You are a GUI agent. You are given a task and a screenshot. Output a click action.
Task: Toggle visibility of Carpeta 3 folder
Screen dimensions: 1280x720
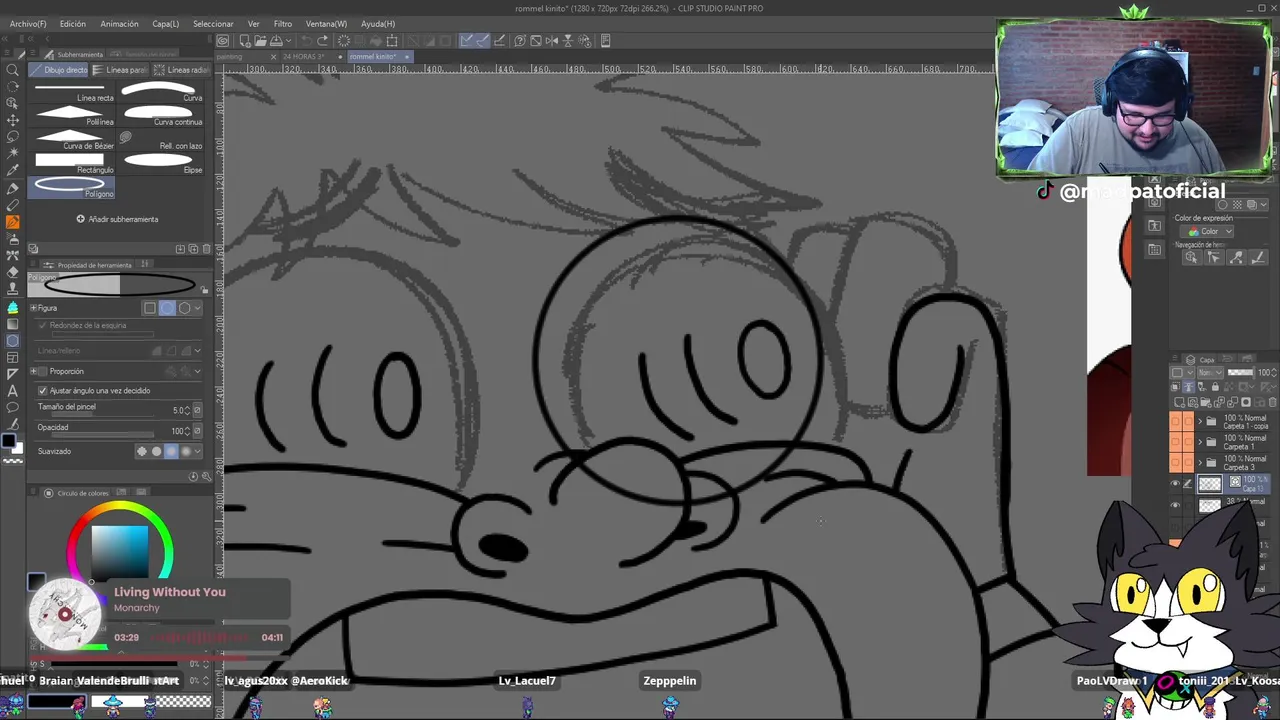(1176, 463)
